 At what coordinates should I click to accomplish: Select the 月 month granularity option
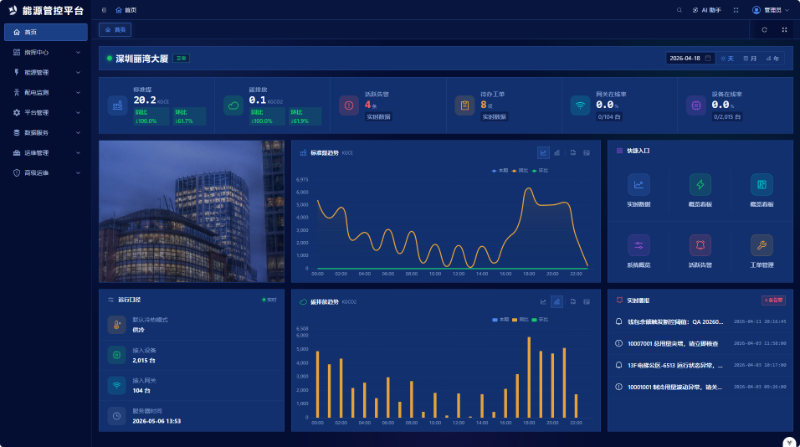pos(749,58)
